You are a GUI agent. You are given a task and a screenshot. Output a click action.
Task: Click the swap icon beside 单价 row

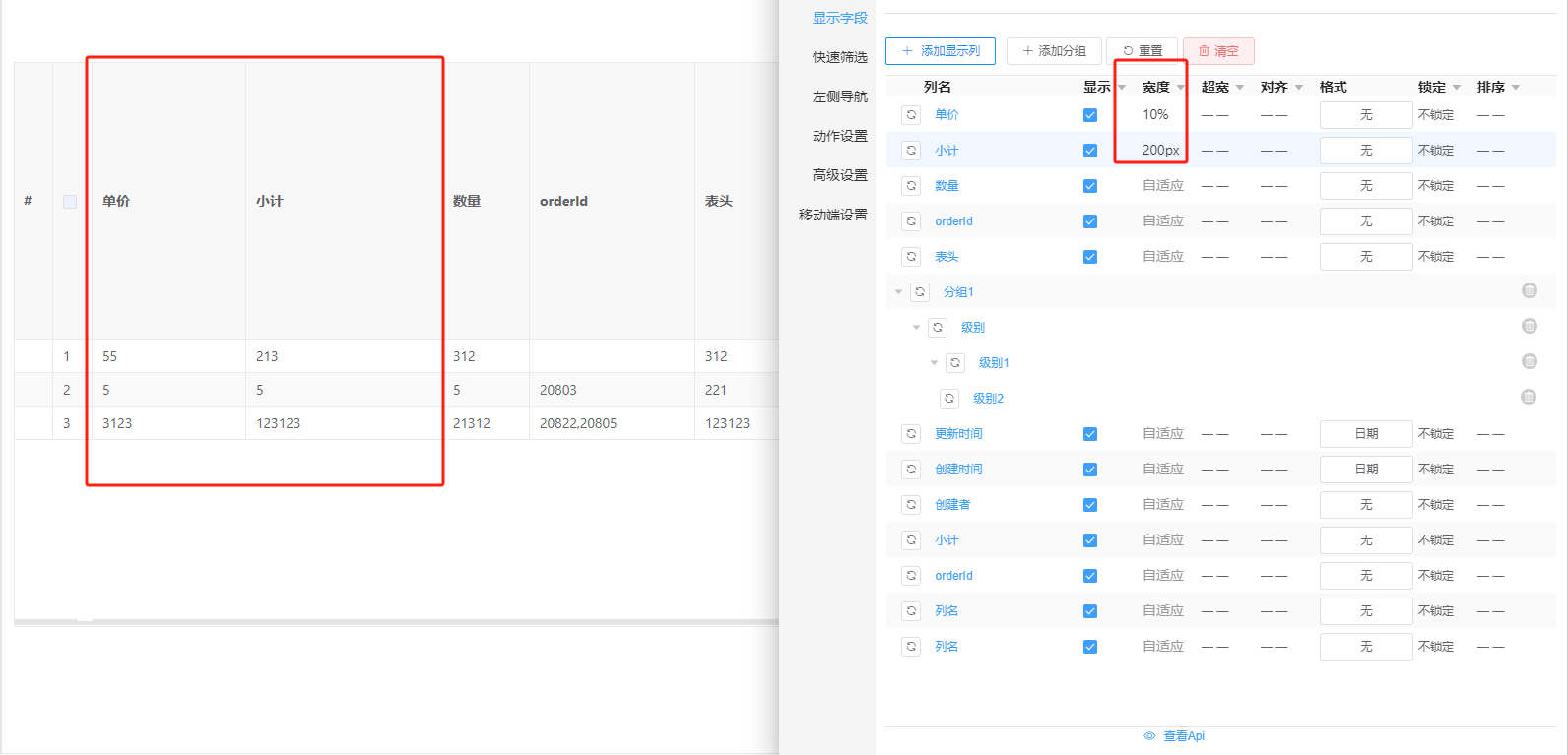point(911,115)
